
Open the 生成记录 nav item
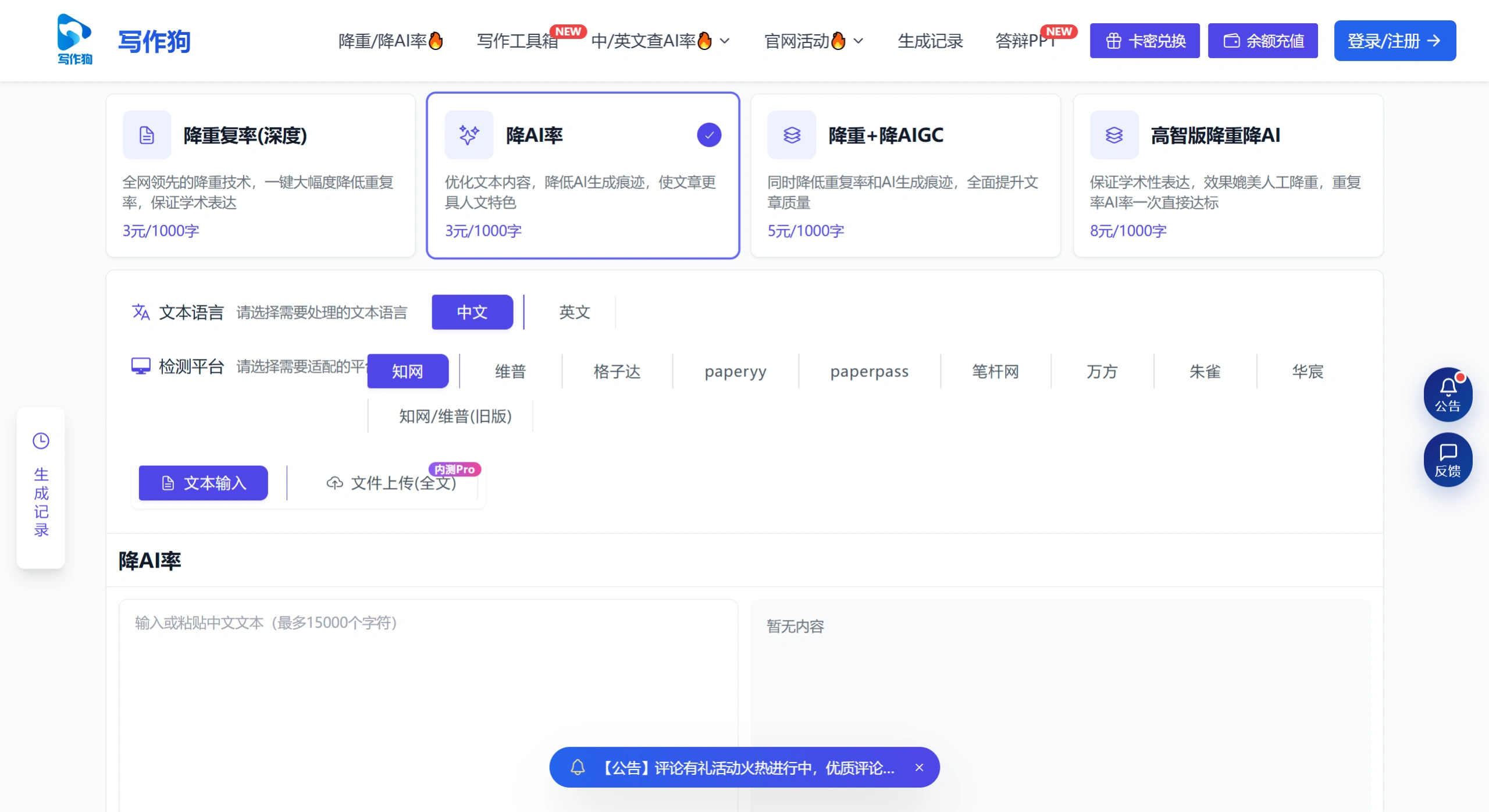[931, 41]
